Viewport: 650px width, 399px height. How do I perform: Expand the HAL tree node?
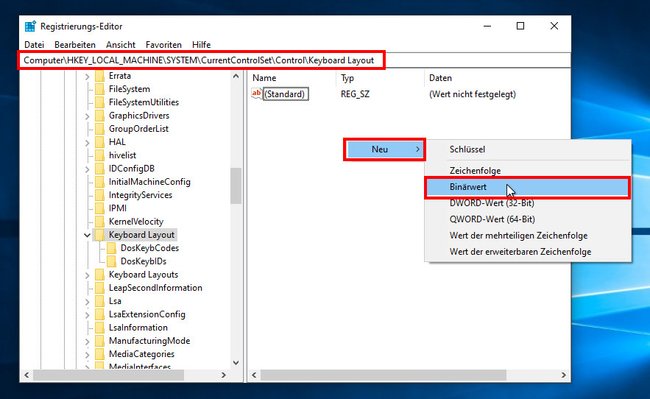(x=87, y=143)
